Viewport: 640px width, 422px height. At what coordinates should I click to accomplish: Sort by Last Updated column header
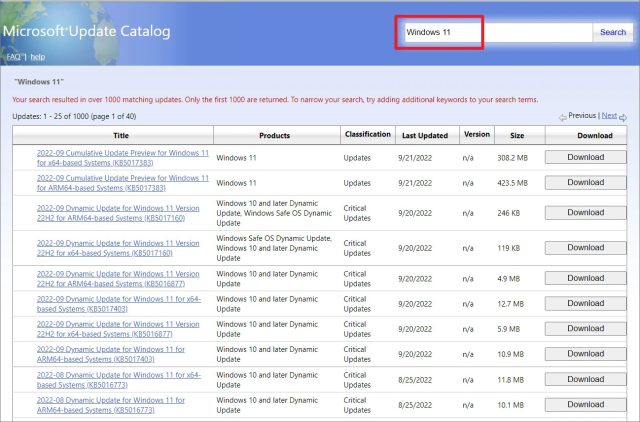(x=425, y=135)
